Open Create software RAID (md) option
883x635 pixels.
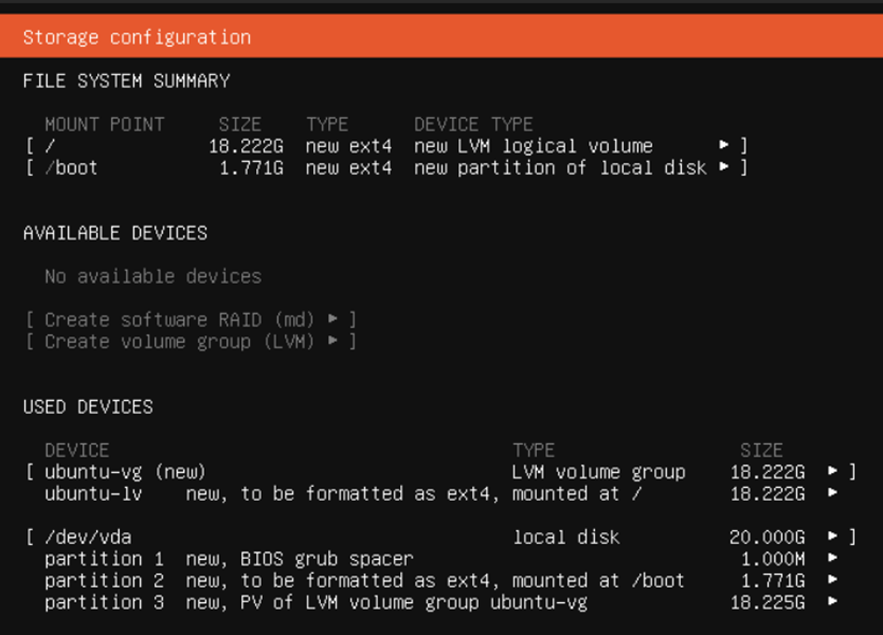point(191,320)
